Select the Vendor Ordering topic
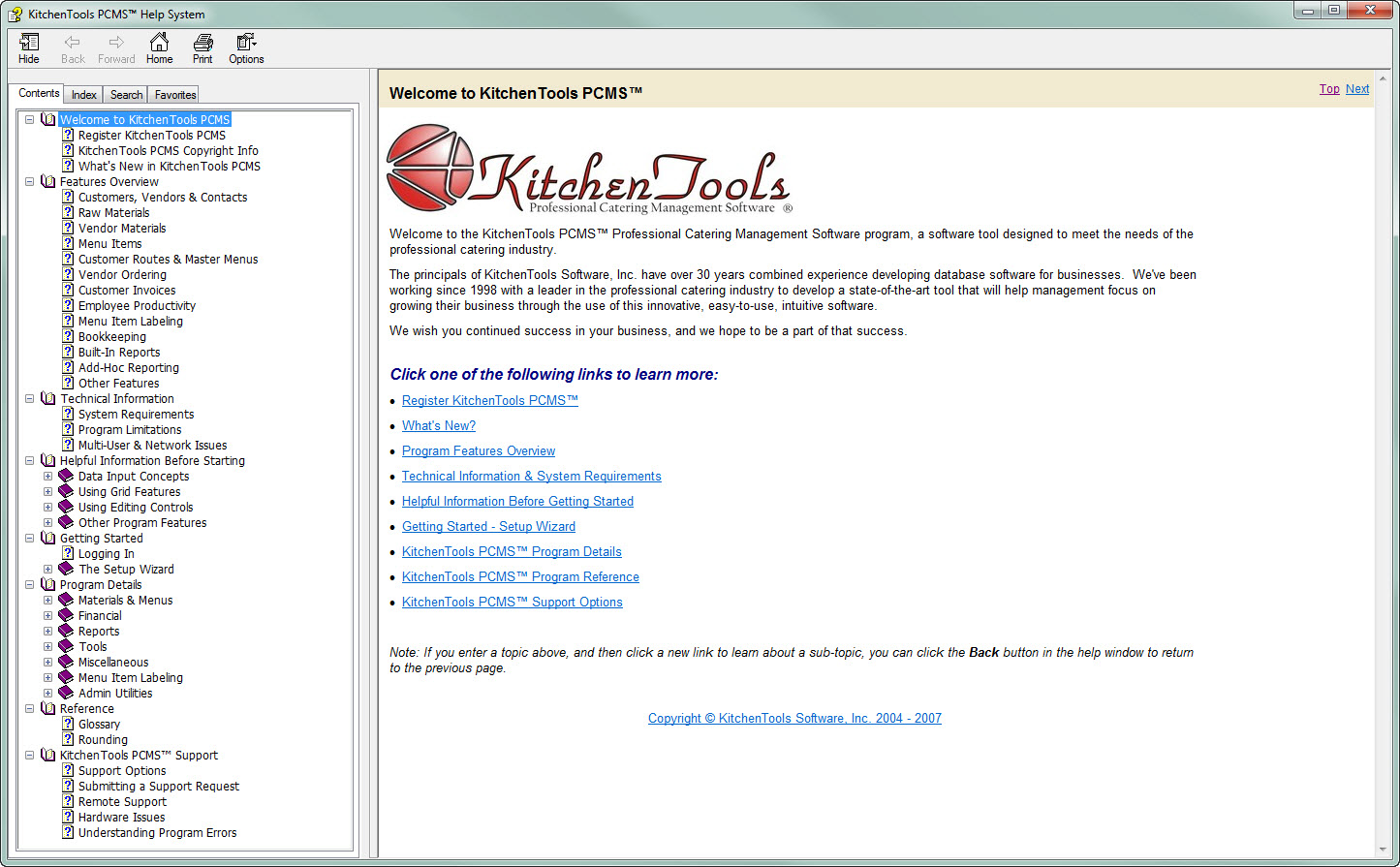This screenshot has height=867, width=1400. (122, 274)
